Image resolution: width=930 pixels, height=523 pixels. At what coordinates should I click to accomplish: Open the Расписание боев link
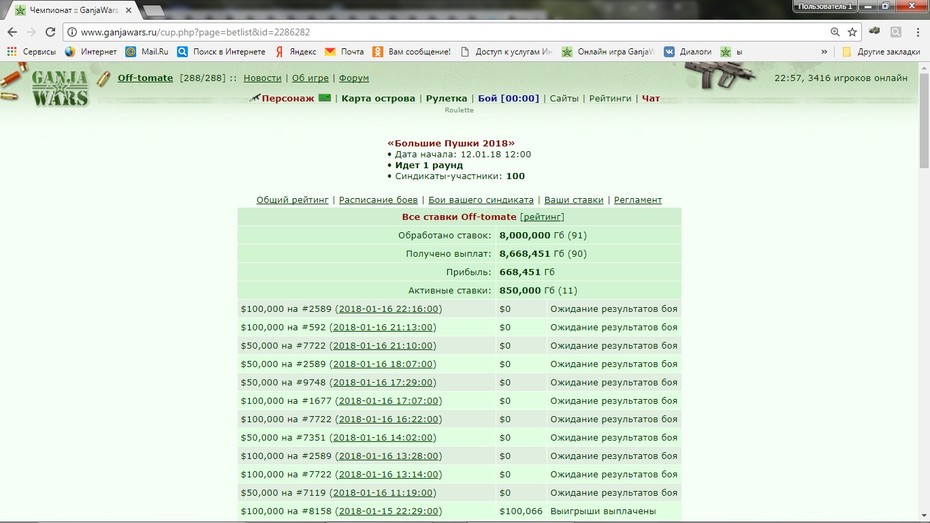point(378,200)
